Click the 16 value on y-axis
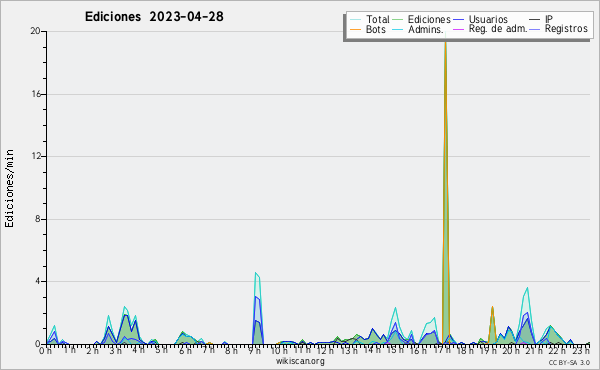600x370 pixels. 35,94
